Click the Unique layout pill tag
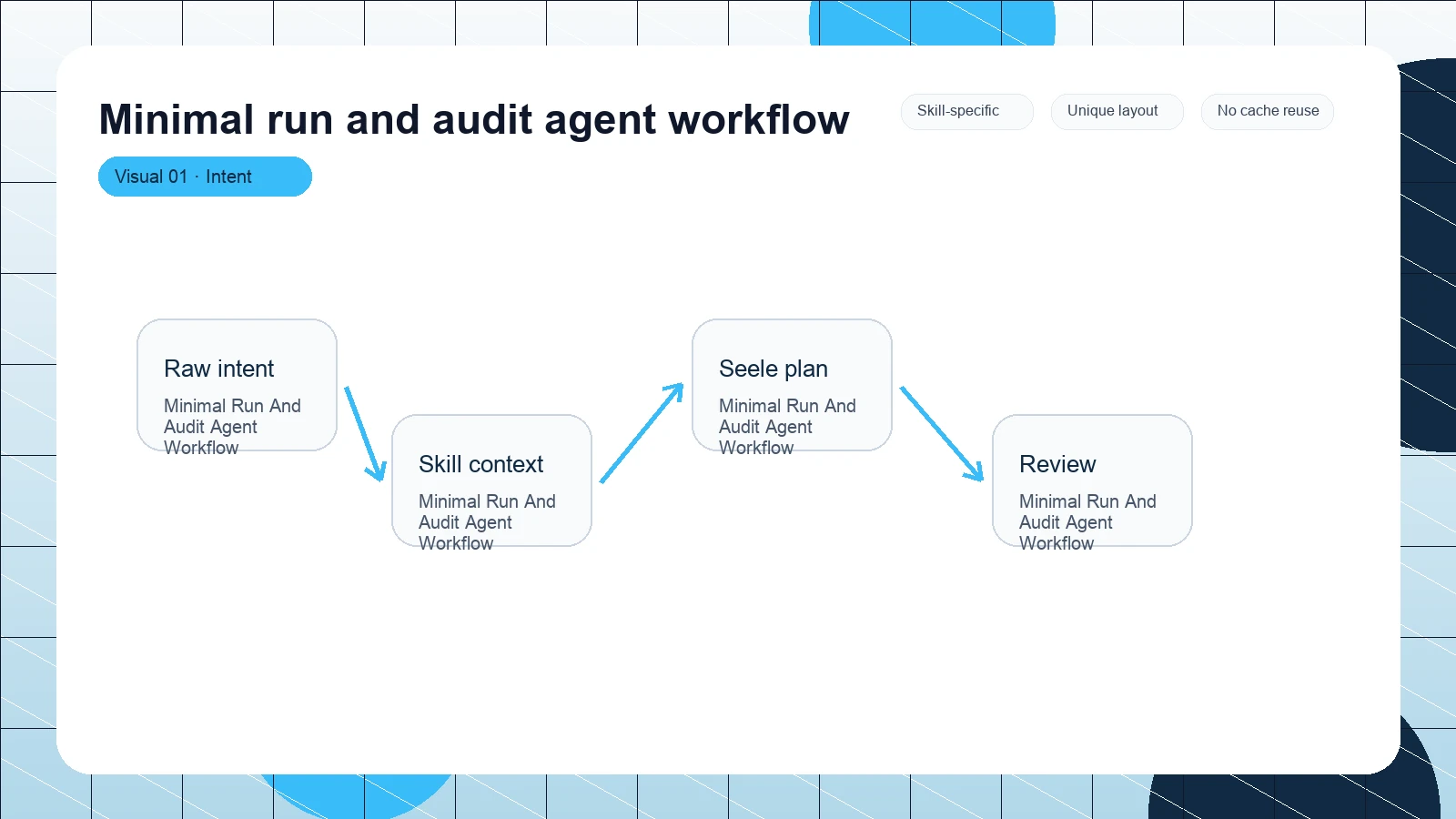1456x819 pixels. [x=1117, y=111]
